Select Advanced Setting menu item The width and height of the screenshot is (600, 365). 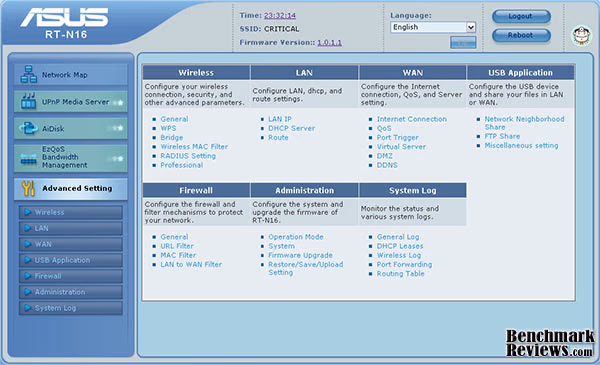pos(71,189)
